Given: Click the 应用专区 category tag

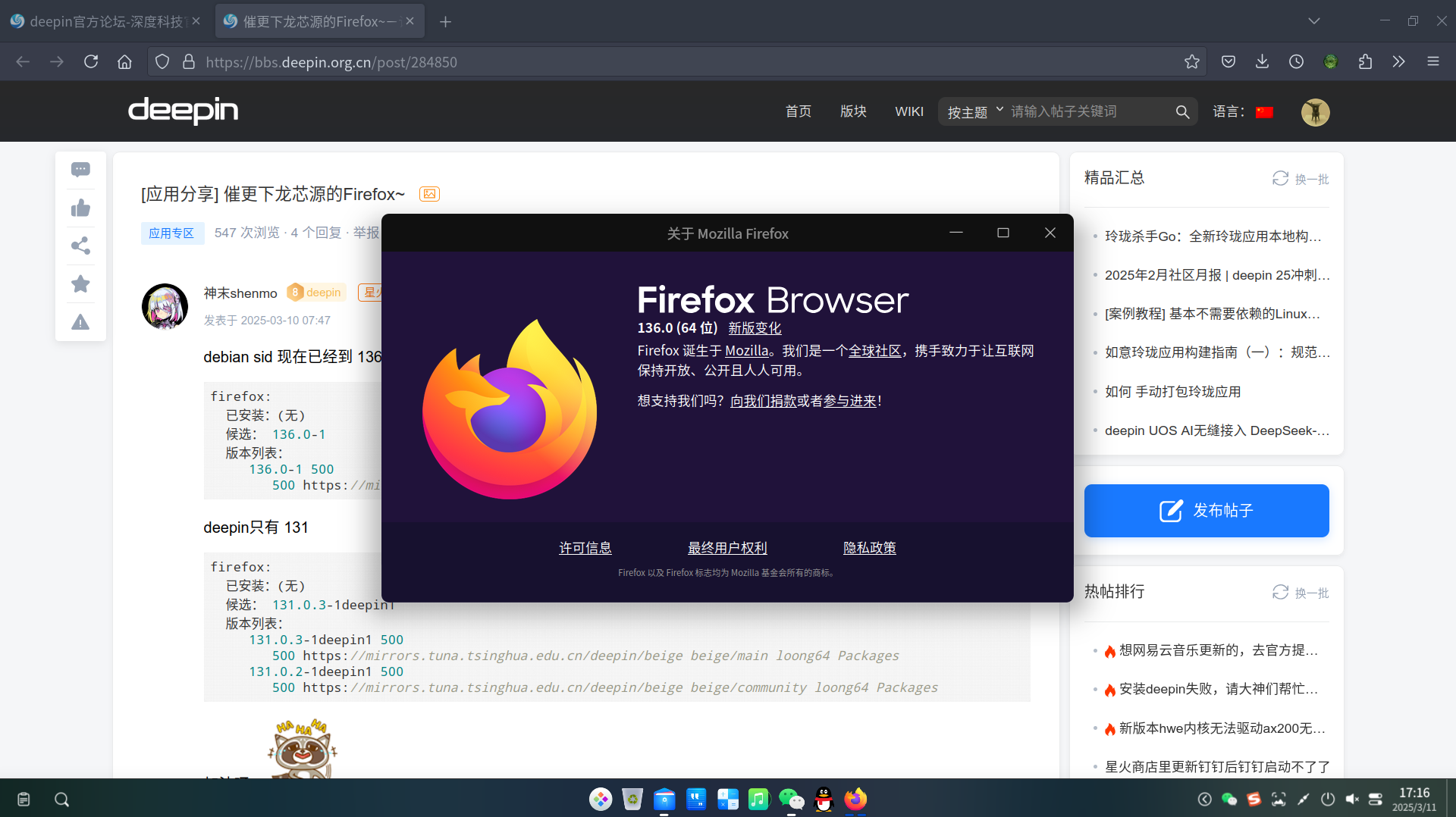Looking at the screenshot, I should 171,233.
